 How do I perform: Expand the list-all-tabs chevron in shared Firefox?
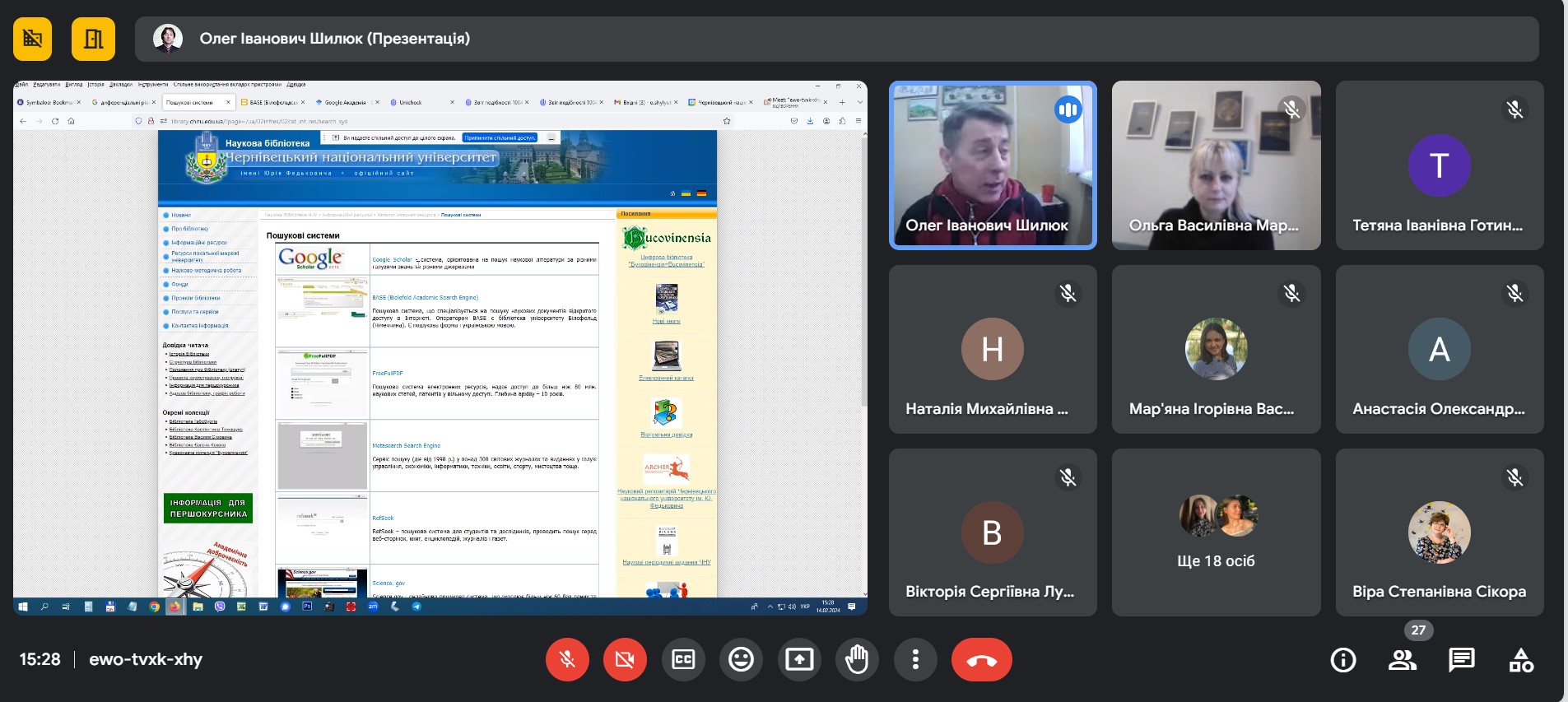(x=859, y=102)
